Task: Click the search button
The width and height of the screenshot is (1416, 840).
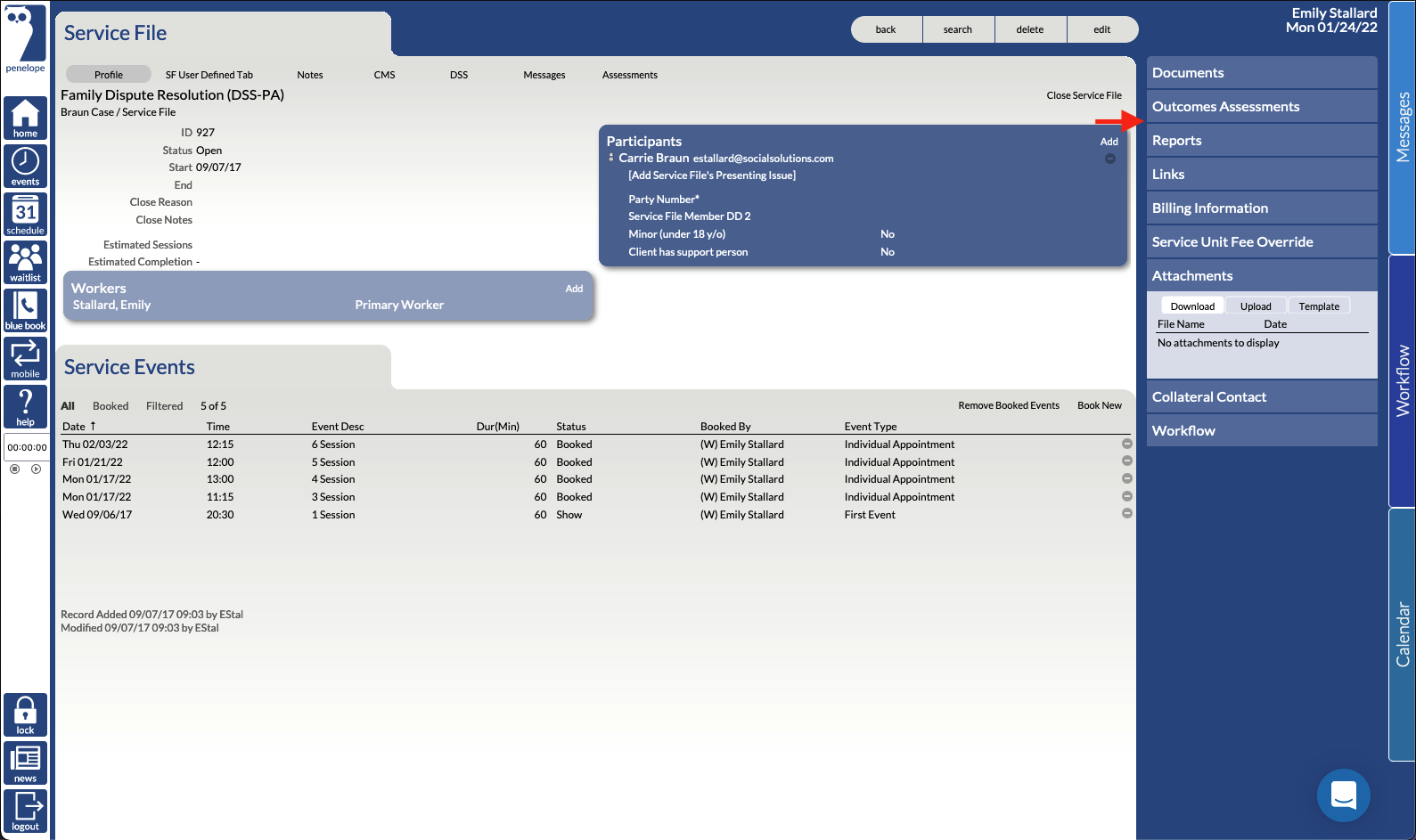Action: click(958, 29)
